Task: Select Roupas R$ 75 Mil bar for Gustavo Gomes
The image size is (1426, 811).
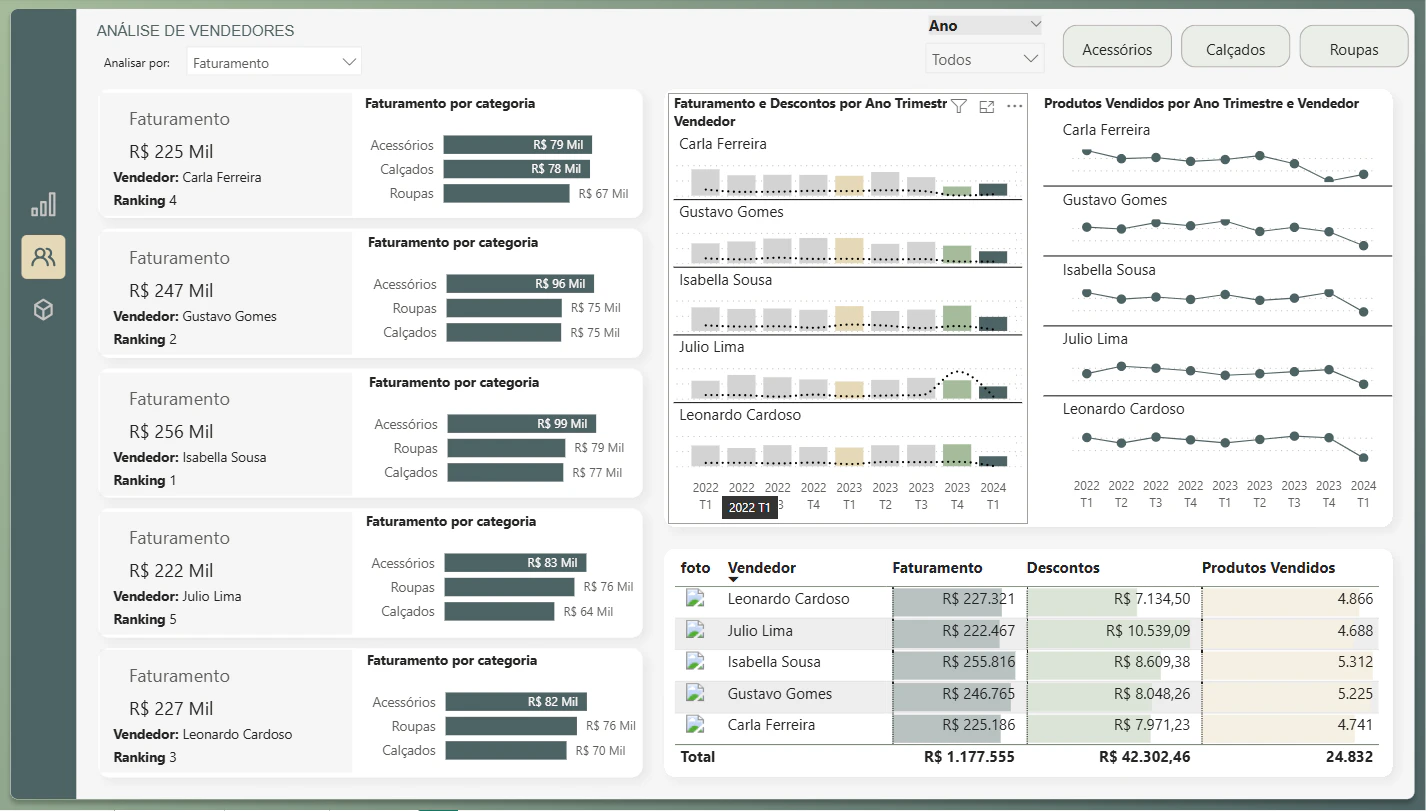Action: (504, 308)
